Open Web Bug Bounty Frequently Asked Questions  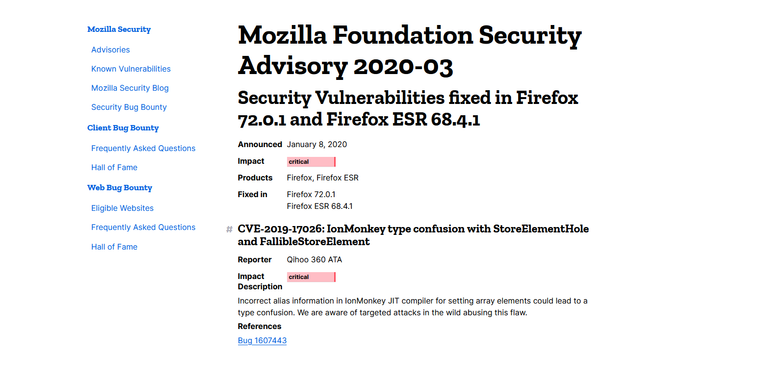tap(143, 227)
